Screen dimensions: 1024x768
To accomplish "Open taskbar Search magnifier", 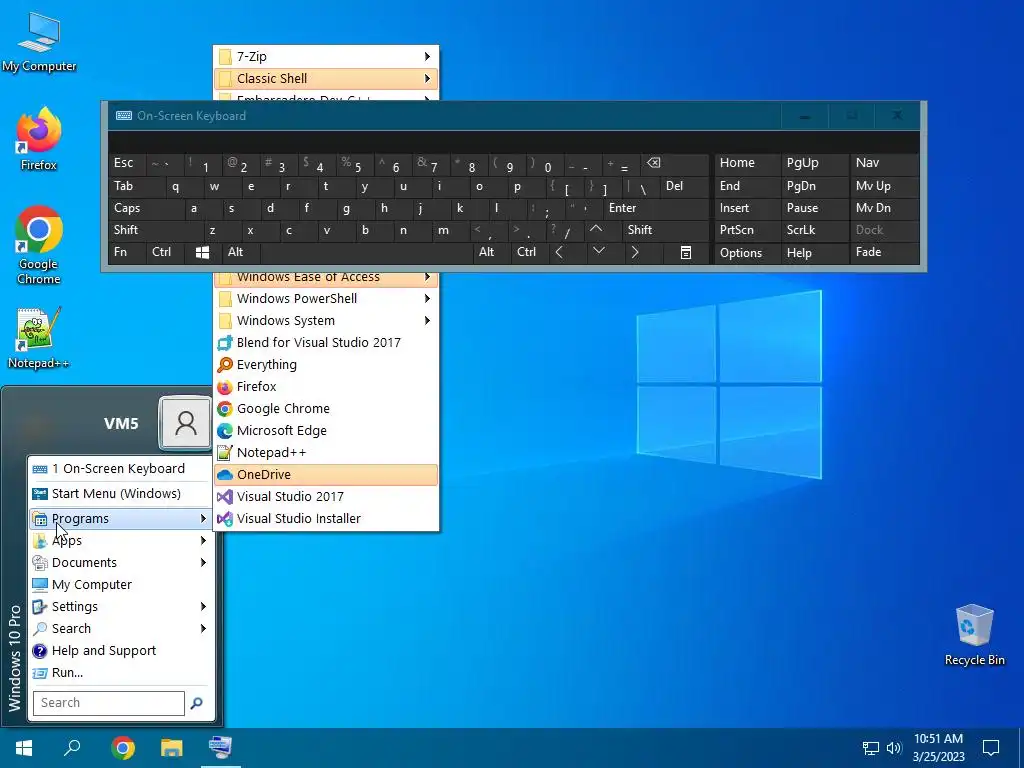I will pyautogui.click(x=72, y=748).
